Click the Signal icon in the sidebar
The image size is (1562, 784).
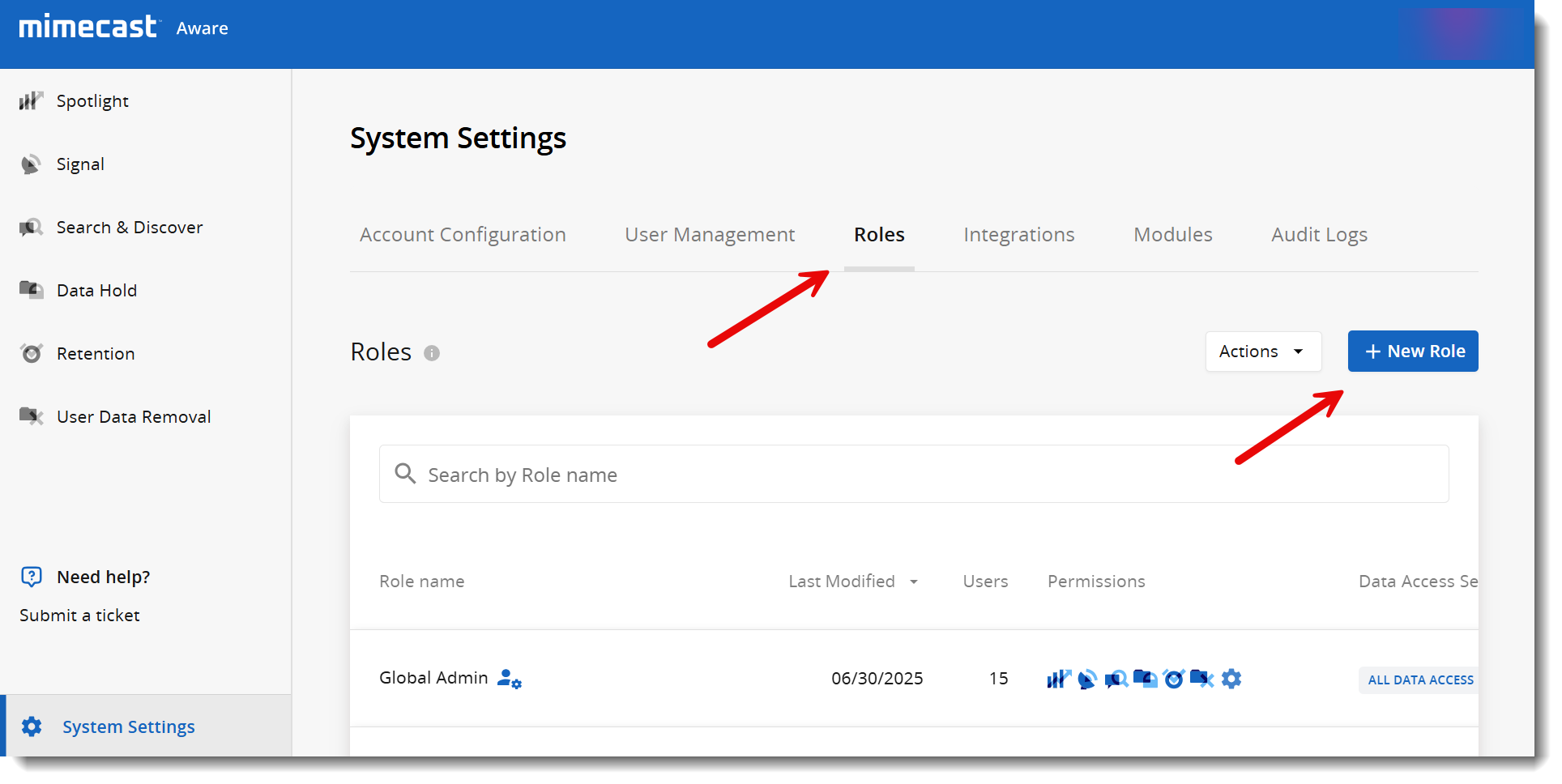pos(31,164)
